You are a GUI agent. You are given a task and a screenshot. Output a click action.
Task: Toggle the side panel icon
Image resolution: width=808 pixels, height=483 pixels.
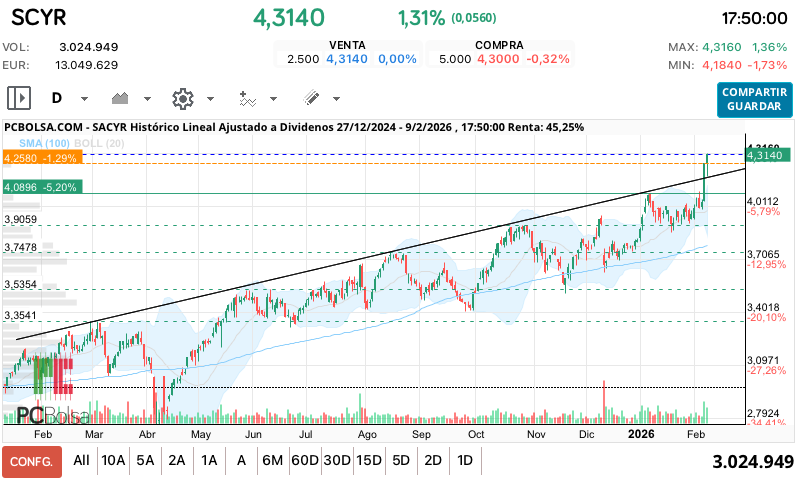(x=19, y=98)
